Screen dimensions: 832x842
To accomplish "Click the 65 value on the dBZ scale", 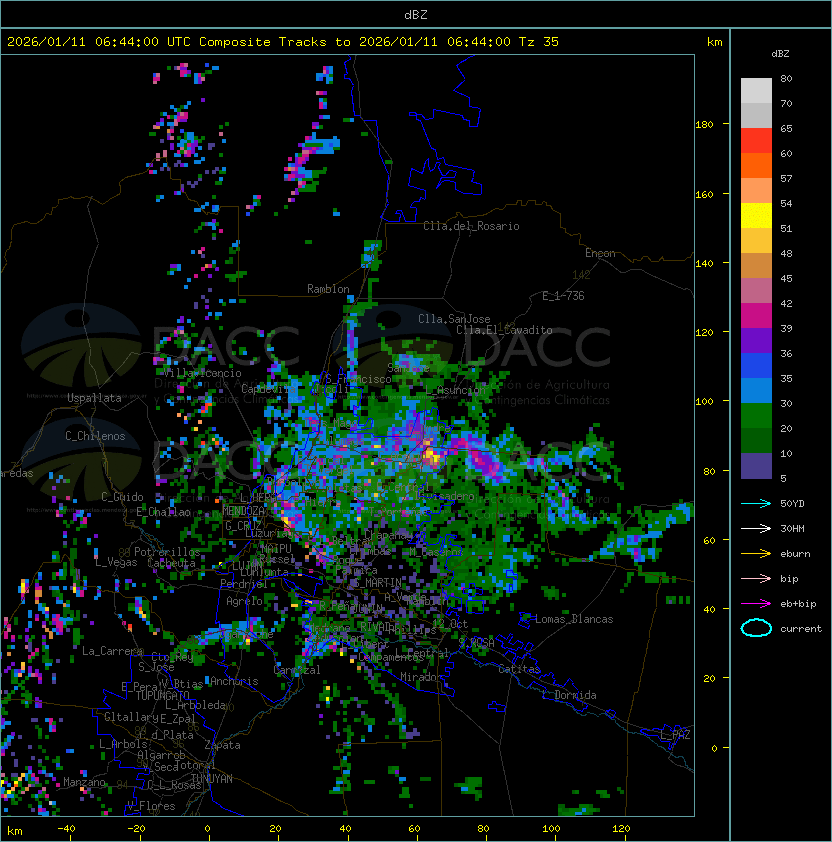I will click(x=786, y=128).
